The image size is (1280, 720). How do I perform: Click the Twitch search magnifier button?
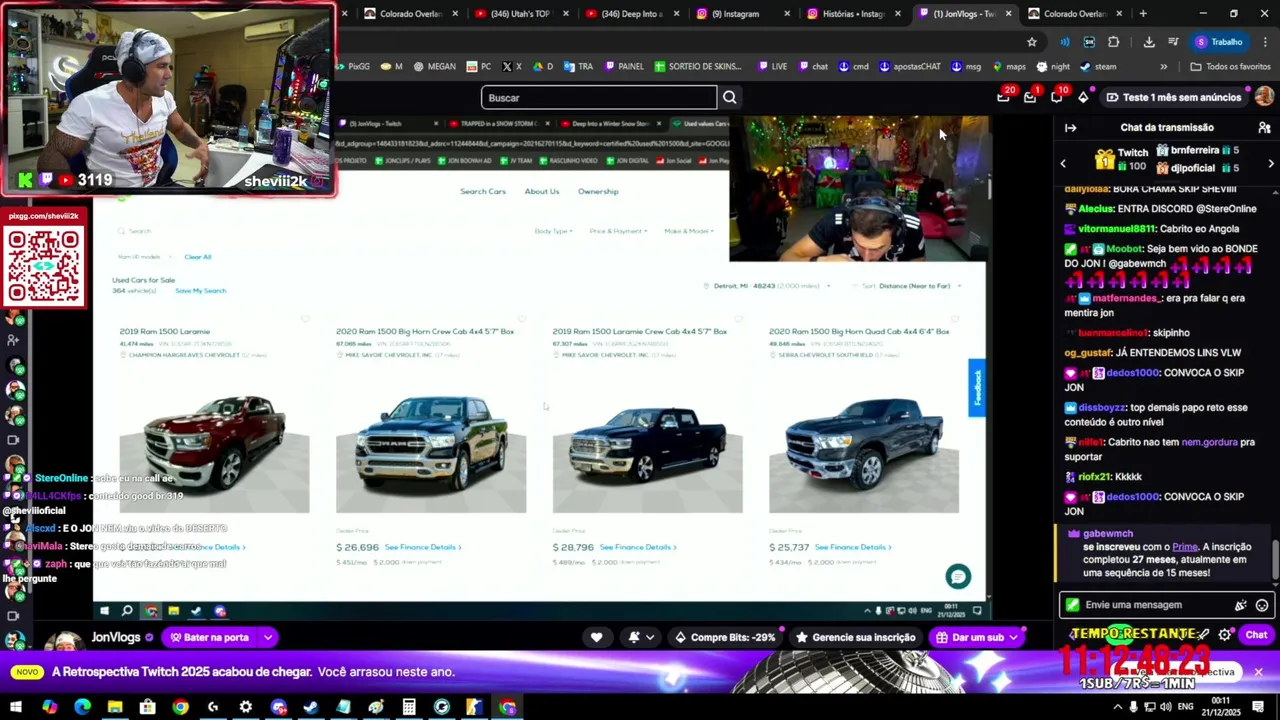(730, 97)
